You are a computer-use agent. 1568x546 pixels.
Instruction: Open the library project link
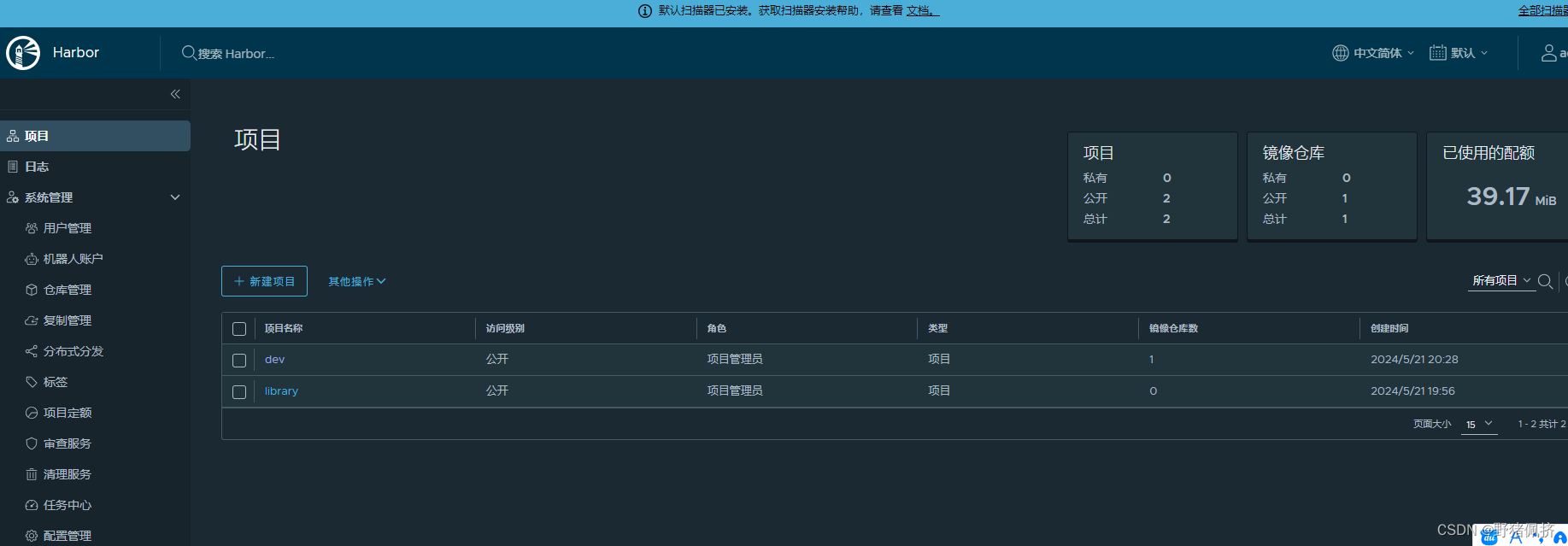(281, 391)
